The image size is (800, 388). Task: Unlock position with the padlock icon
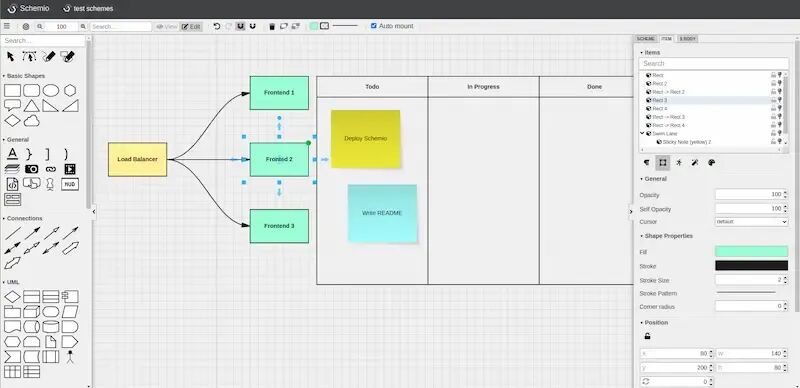tap(647, 336)
